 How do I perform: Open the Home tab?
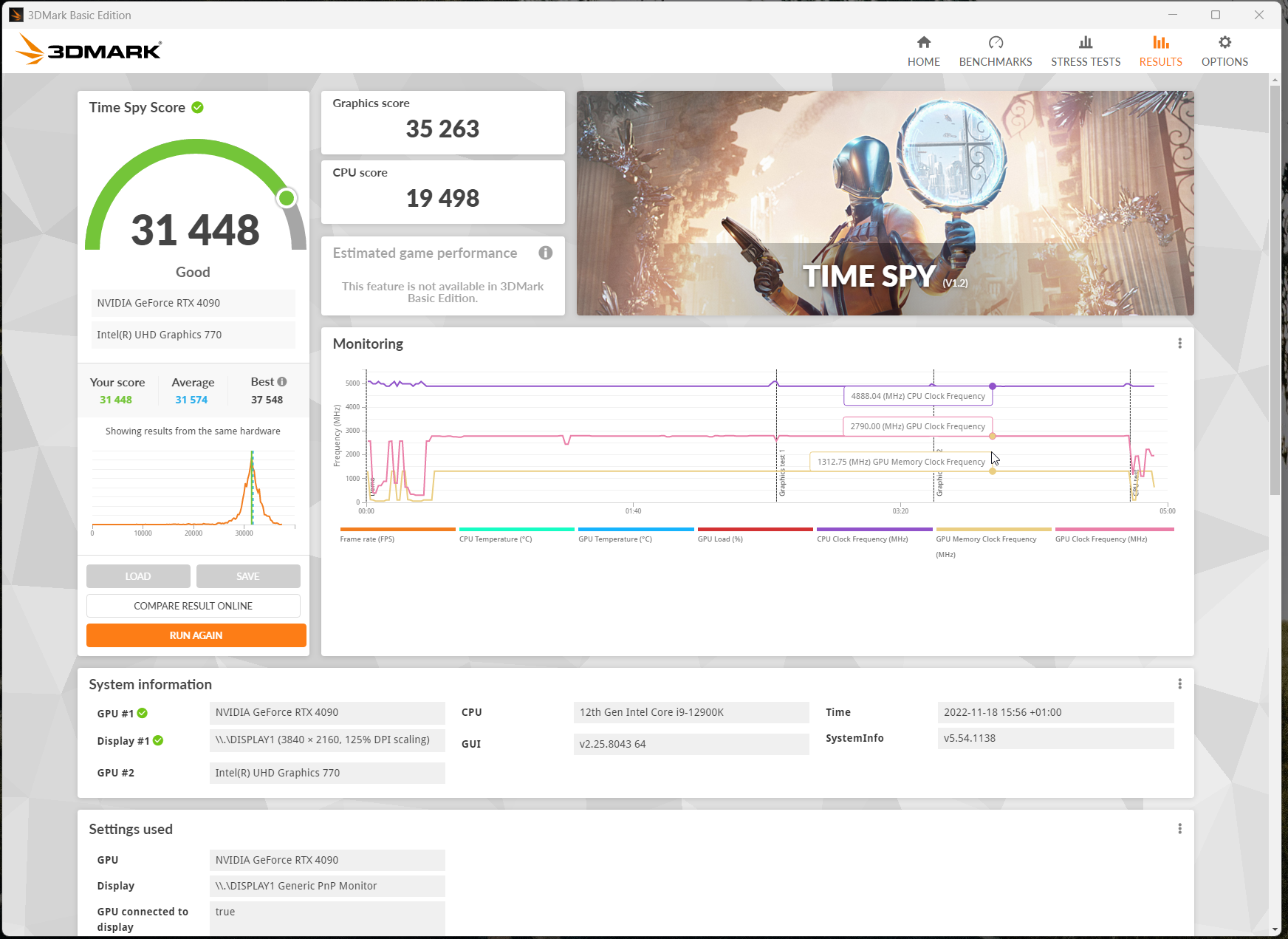(923, 51)
